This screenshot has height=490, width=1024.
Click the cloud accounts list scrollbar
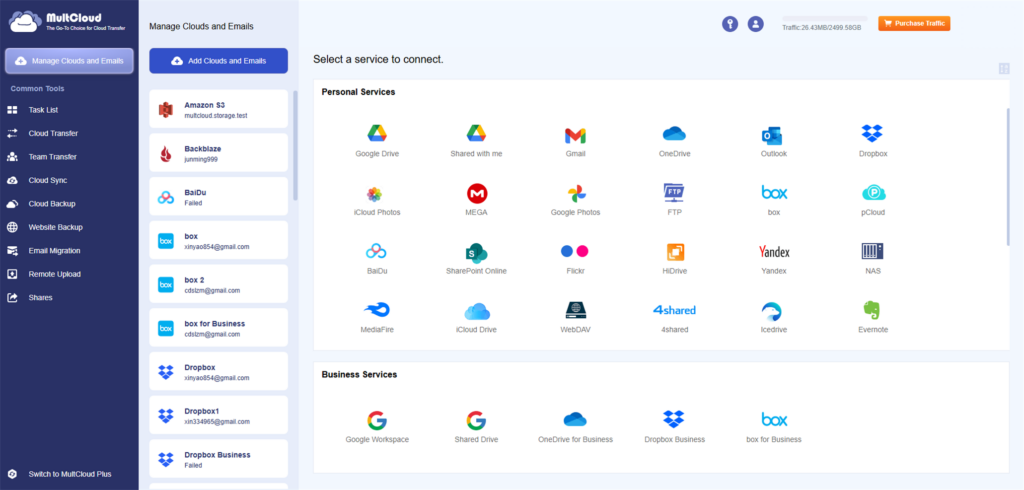[x=295, y=145]
